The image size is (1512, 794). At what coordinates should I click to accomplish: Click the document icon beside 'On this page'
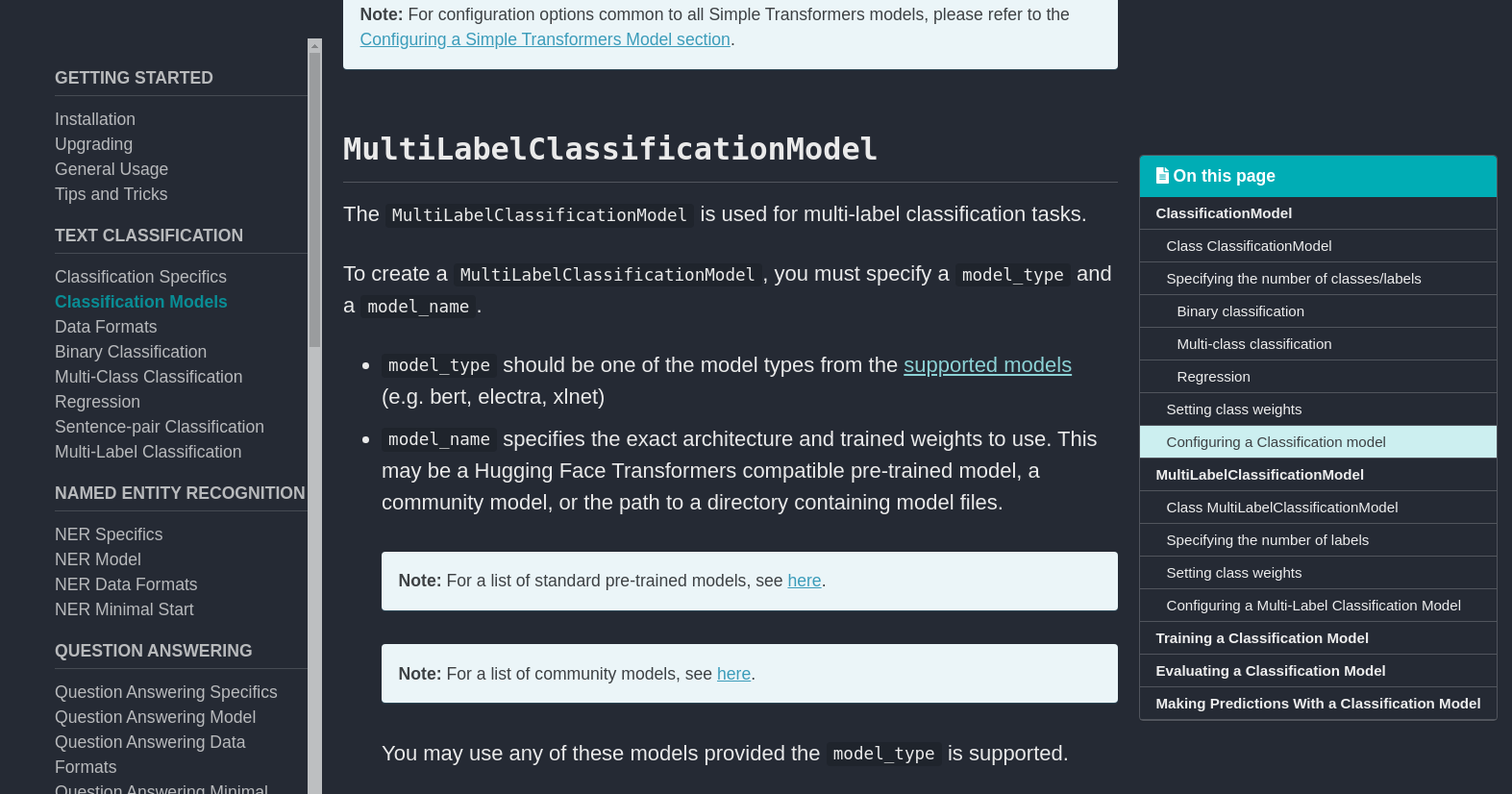point(1163,175)
